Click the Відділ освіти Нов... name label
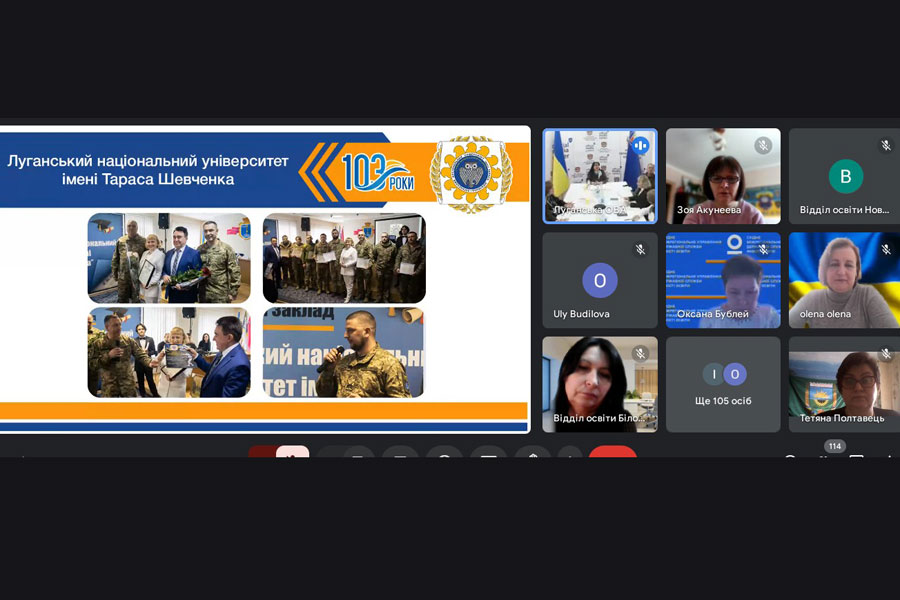The height and width of the screenshot is (600, 900). 844,210
